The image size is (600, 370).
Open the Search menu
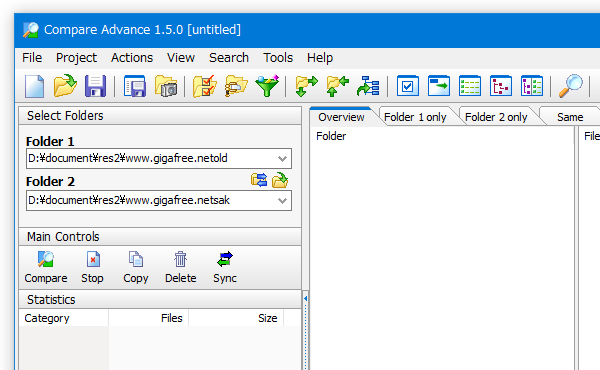[x=229, y=58]
